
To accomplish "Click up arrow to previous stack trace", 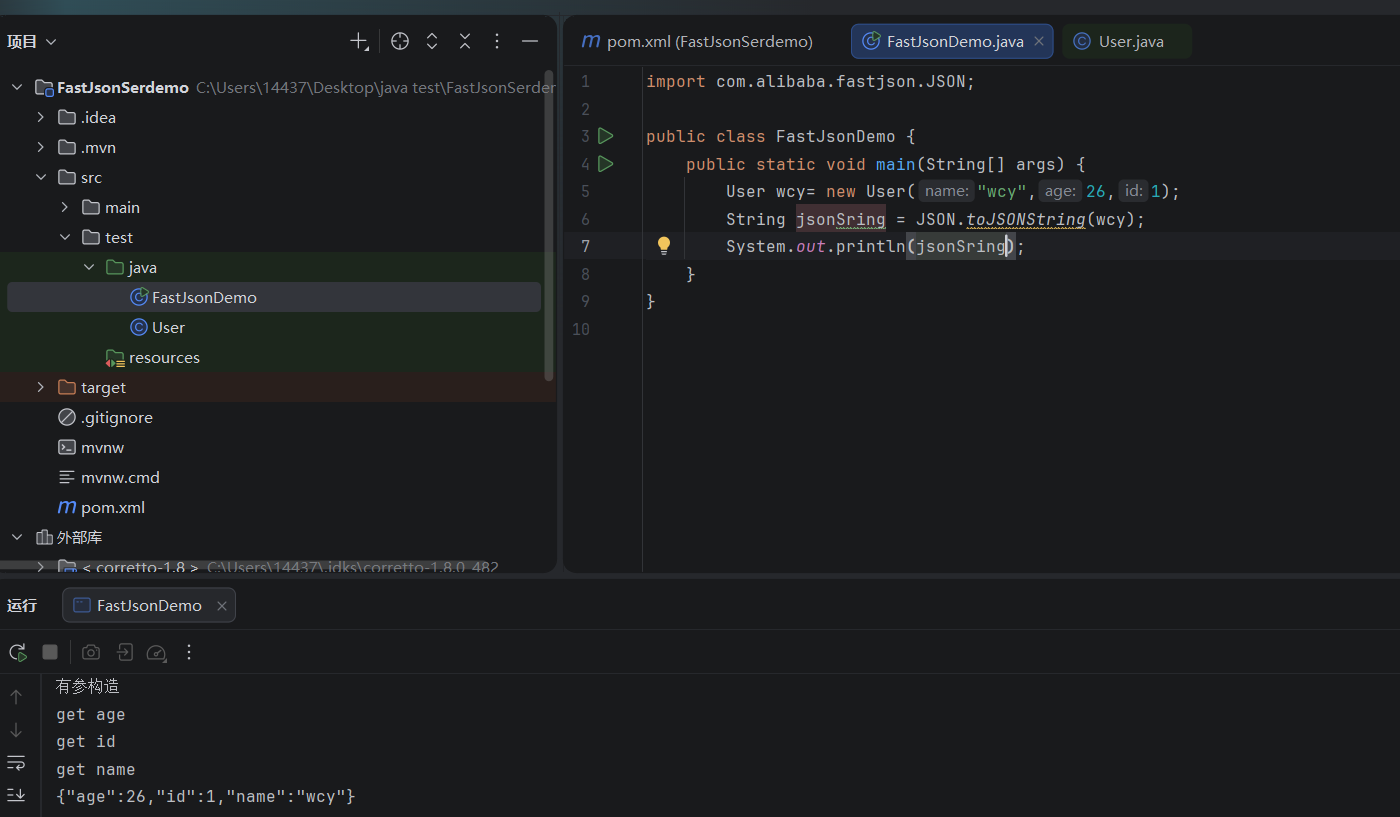I will coord(16,697).
